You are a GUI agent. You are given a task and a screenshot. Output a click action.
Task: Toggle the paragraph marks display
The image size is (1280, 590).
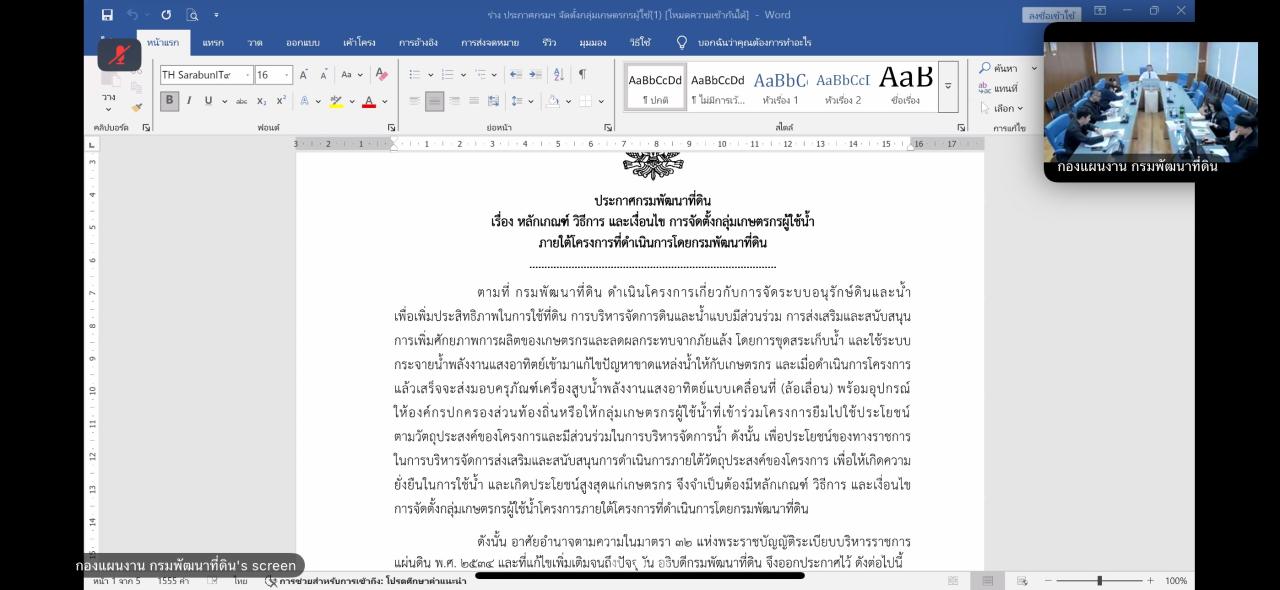582,73
